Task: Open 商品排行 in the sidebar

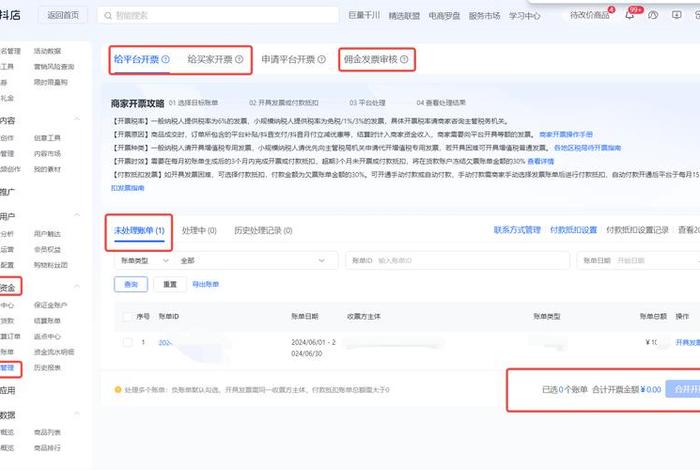Action: (x=47, y=448)
